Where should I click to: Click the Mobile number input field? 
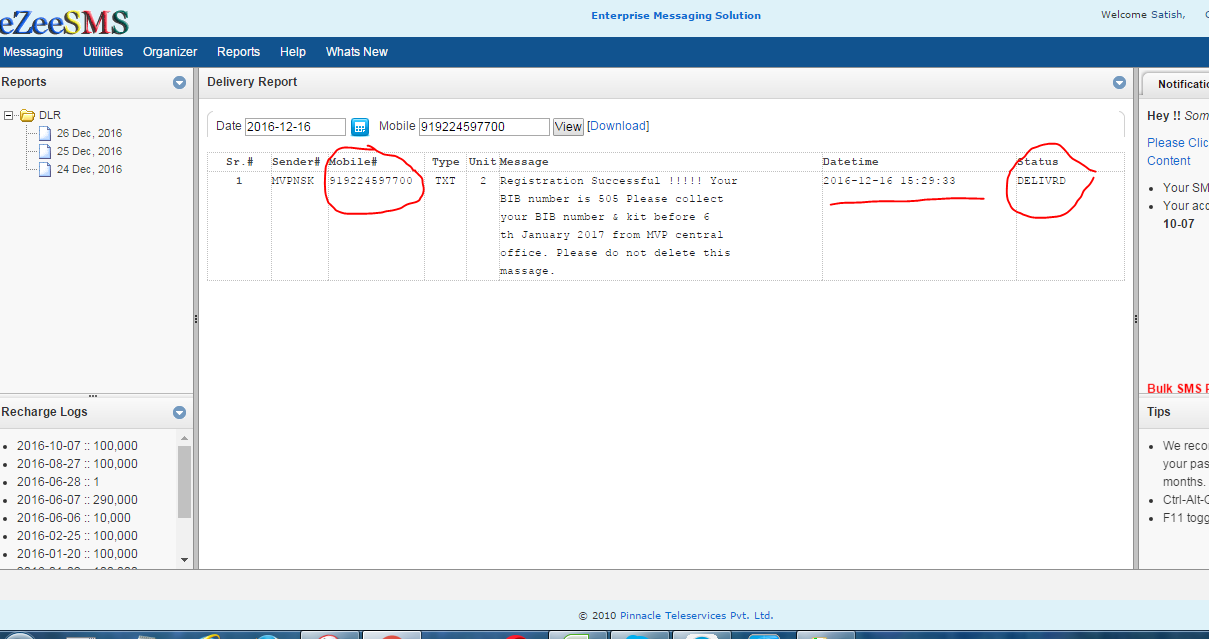tap(484, 127)
